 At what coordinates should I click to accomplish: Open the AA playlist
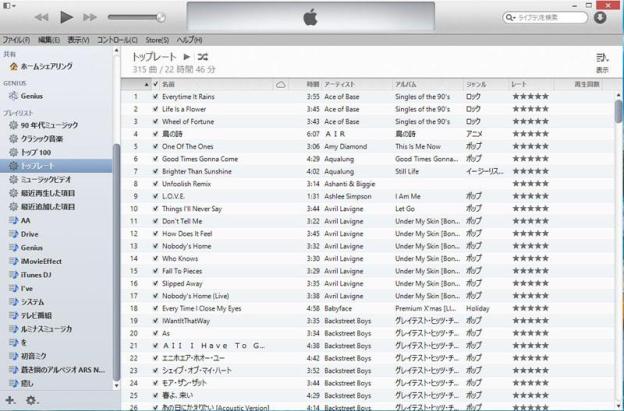[20, 220]
